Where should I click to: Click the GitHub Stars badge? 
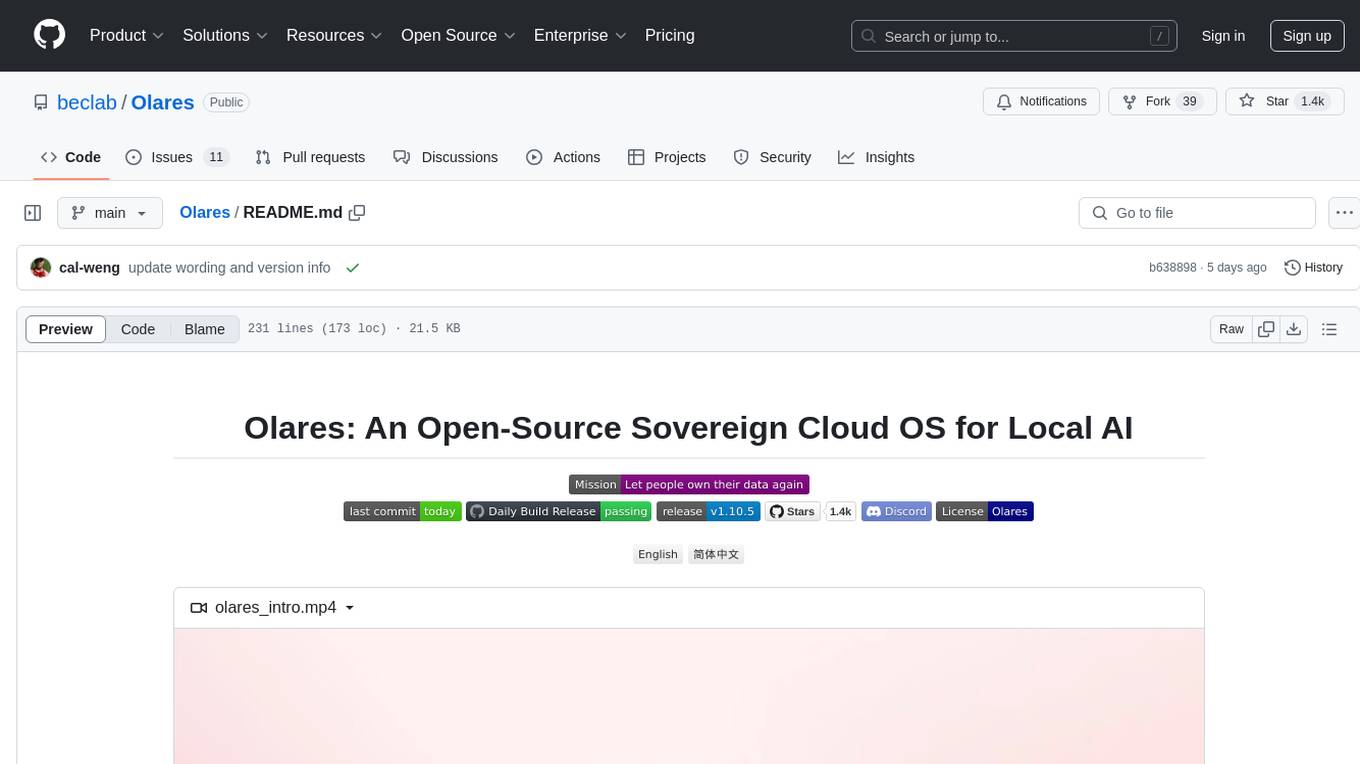811,511
